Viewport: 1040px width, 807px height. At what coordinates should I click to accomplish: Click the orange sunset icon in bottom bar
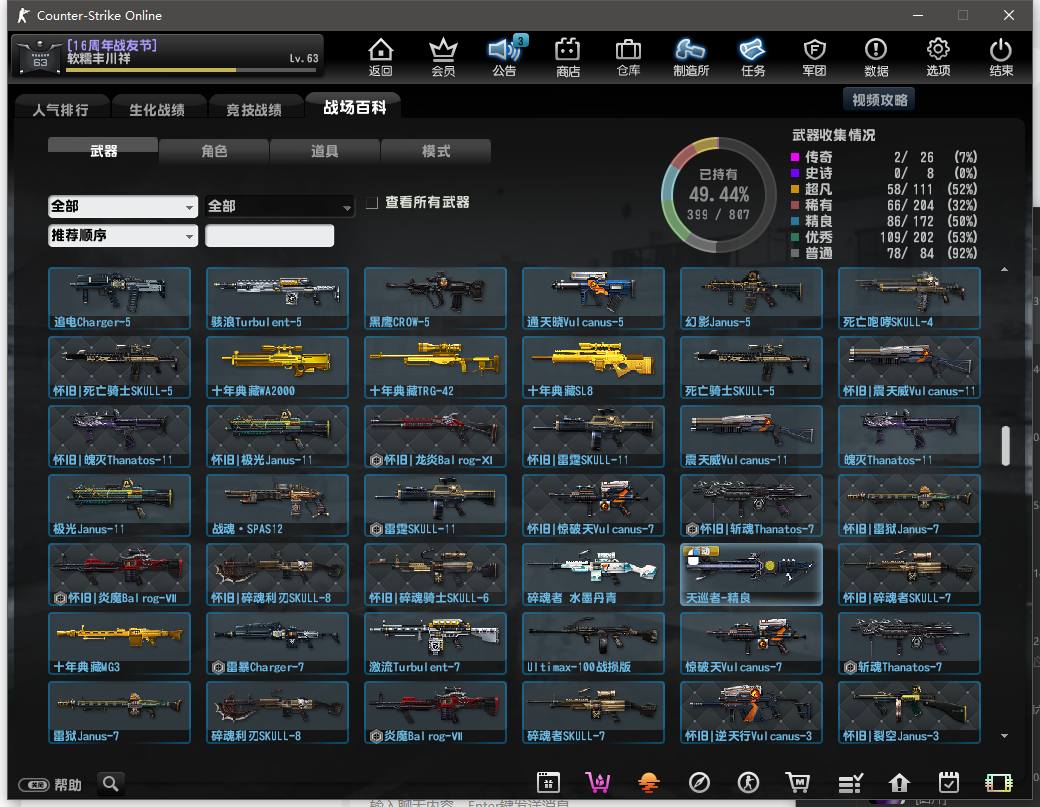point(648,782)
